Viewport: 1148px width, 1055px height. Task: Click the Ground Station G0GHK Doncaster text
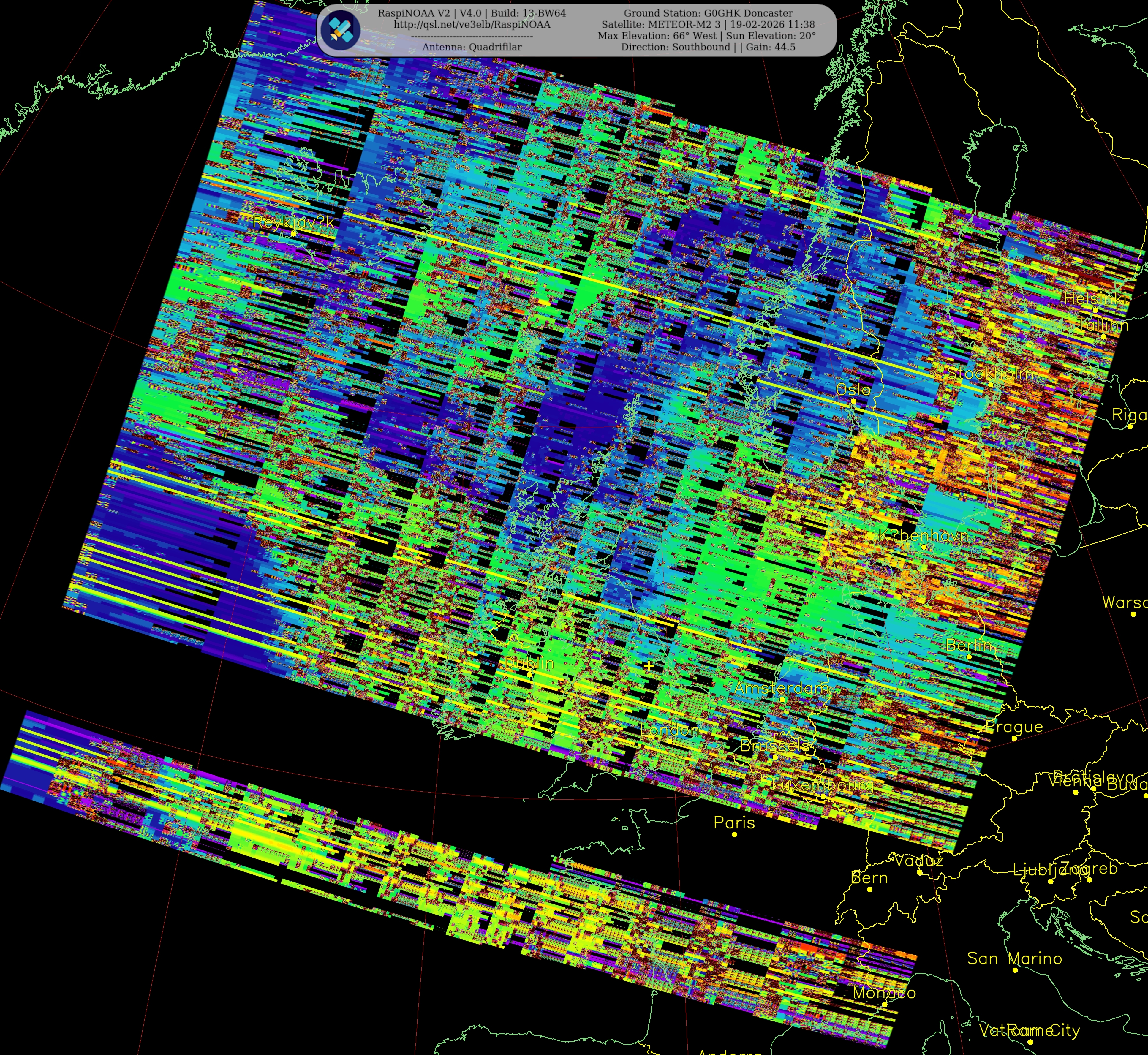coord(708,13)
